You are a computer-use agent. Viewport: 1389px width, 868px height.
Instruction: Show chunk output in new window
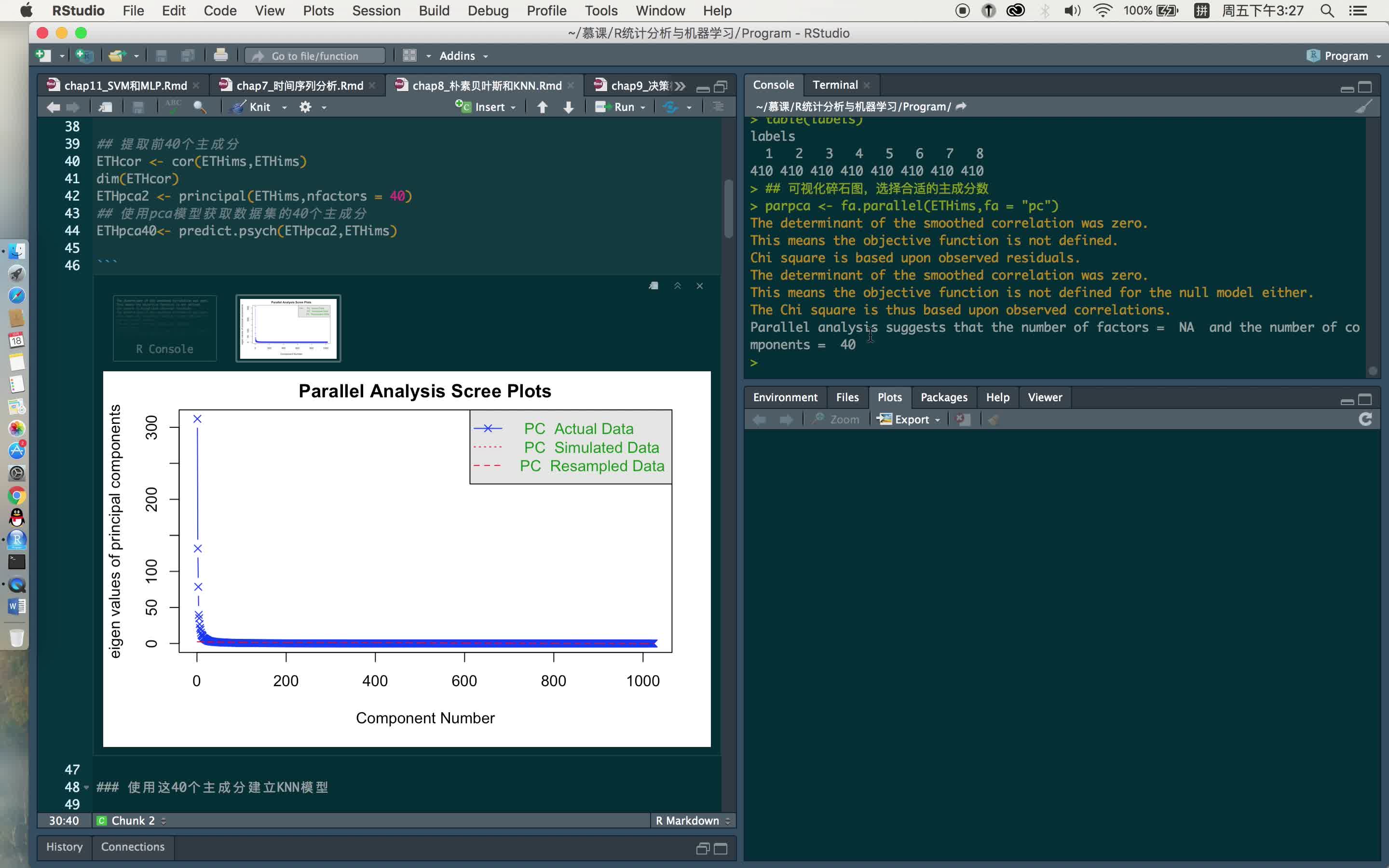[x=654, y=286]
